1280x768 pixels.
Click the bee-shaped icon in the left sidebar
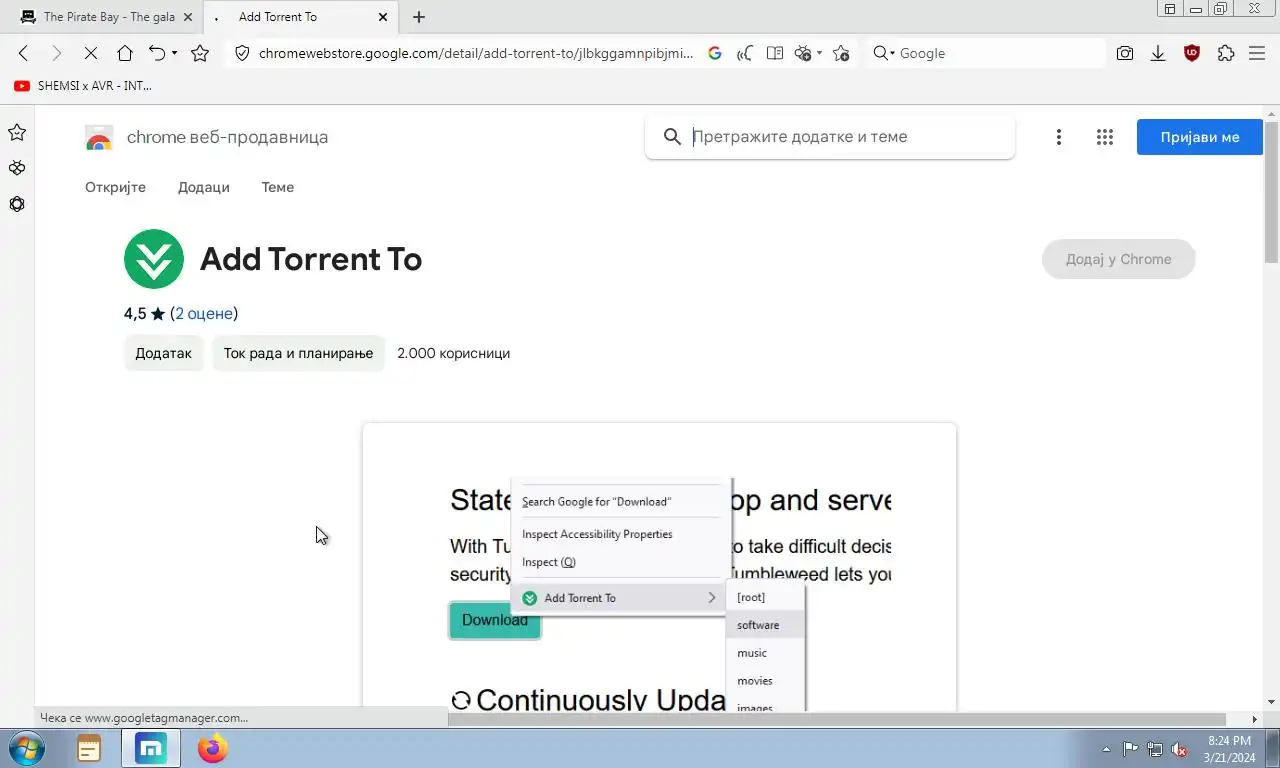coord(17,168)
